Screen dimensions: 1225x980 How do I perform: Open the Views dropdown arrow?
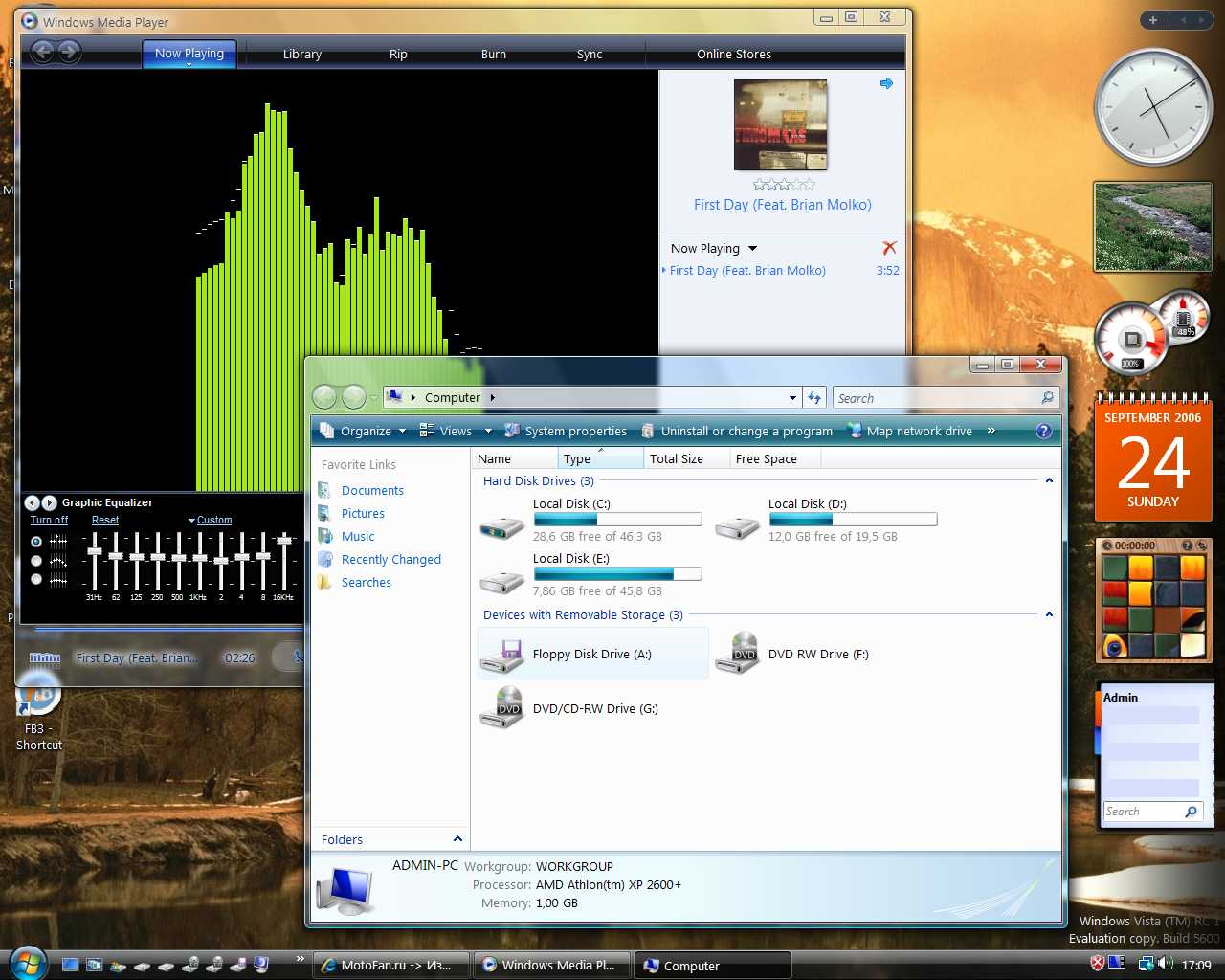[488, 431]
